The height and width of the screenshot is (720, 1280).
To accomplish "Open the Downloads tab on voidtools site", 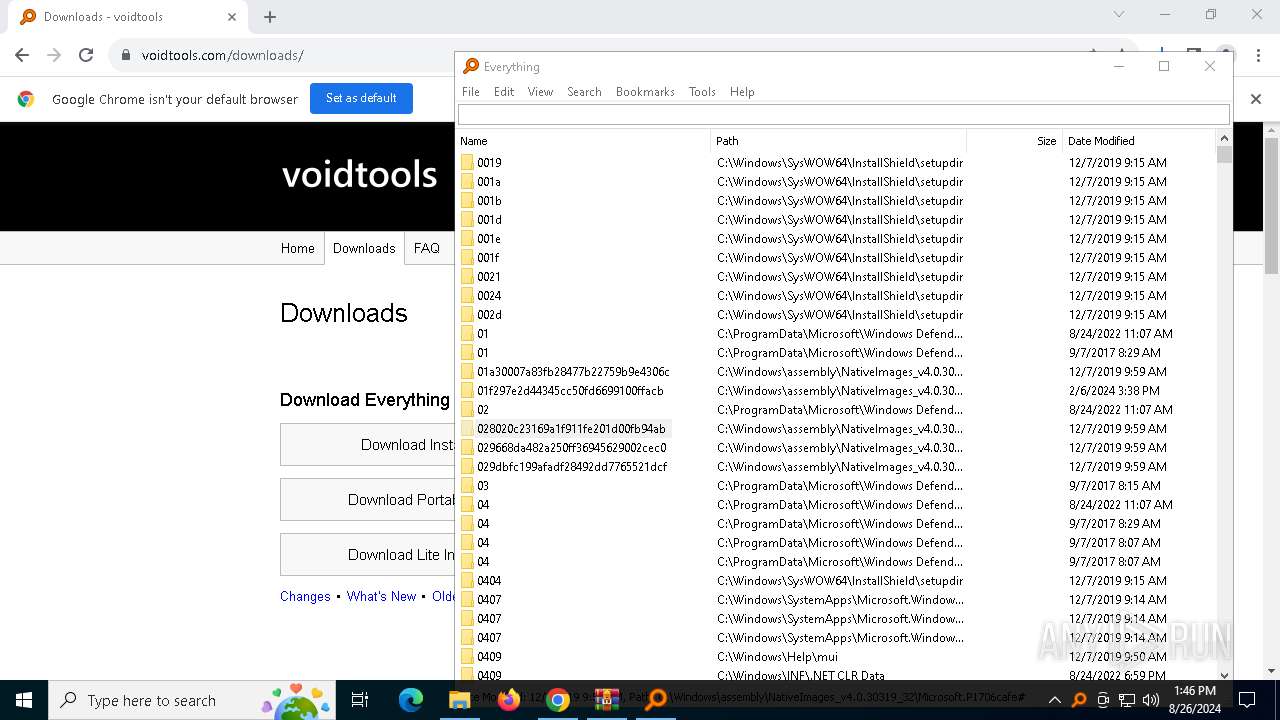I will (364, 248).
